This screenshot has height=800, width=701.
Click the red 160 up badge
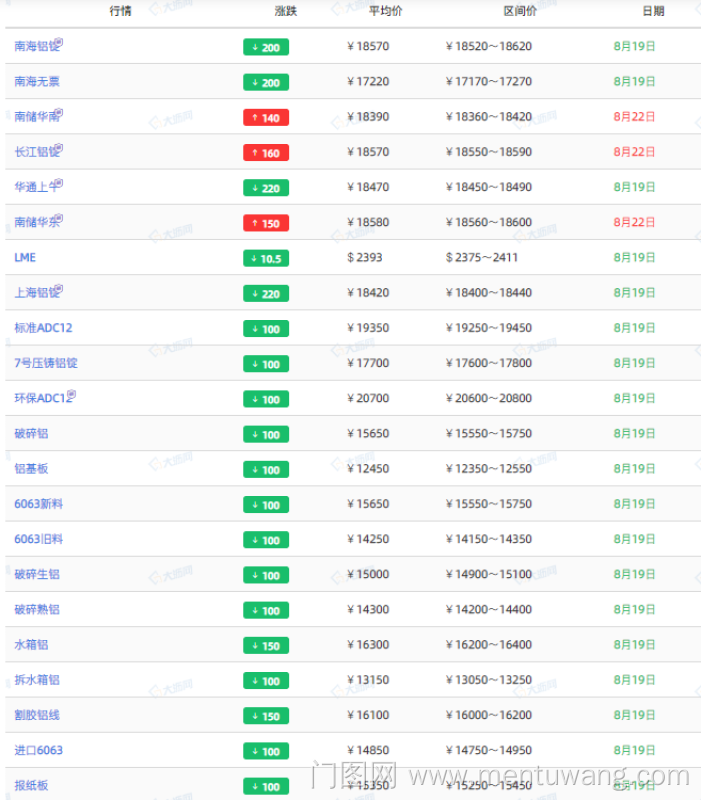(265, 153)
